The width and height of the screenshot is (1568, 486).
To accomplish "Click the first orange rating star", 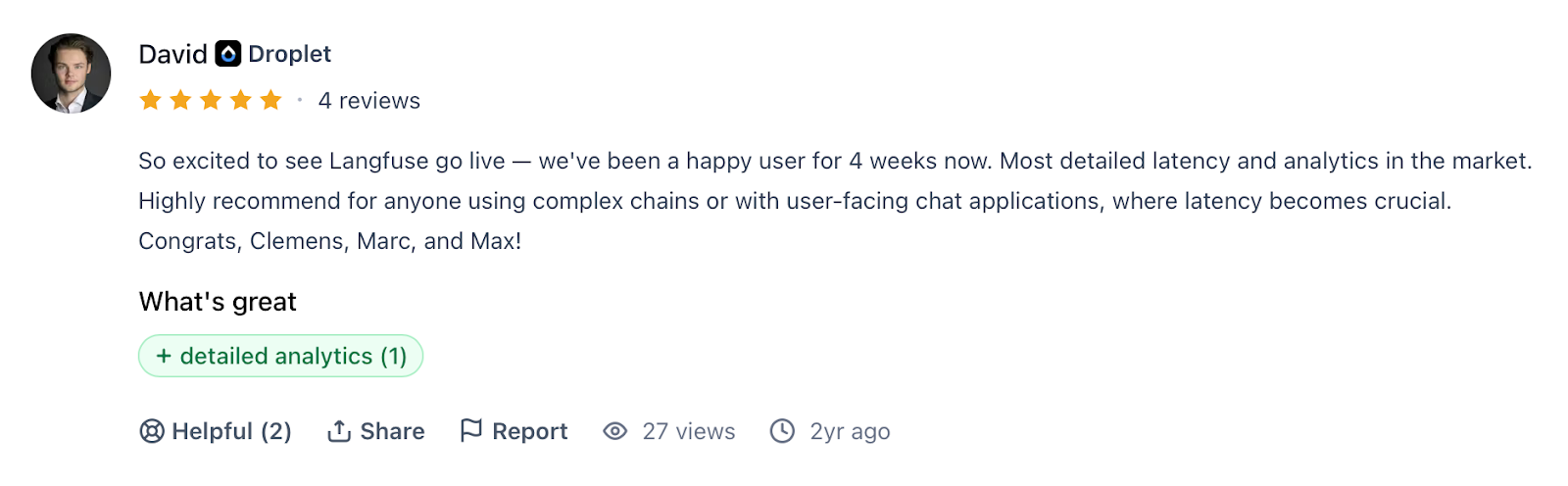I will tap(150, 100).
